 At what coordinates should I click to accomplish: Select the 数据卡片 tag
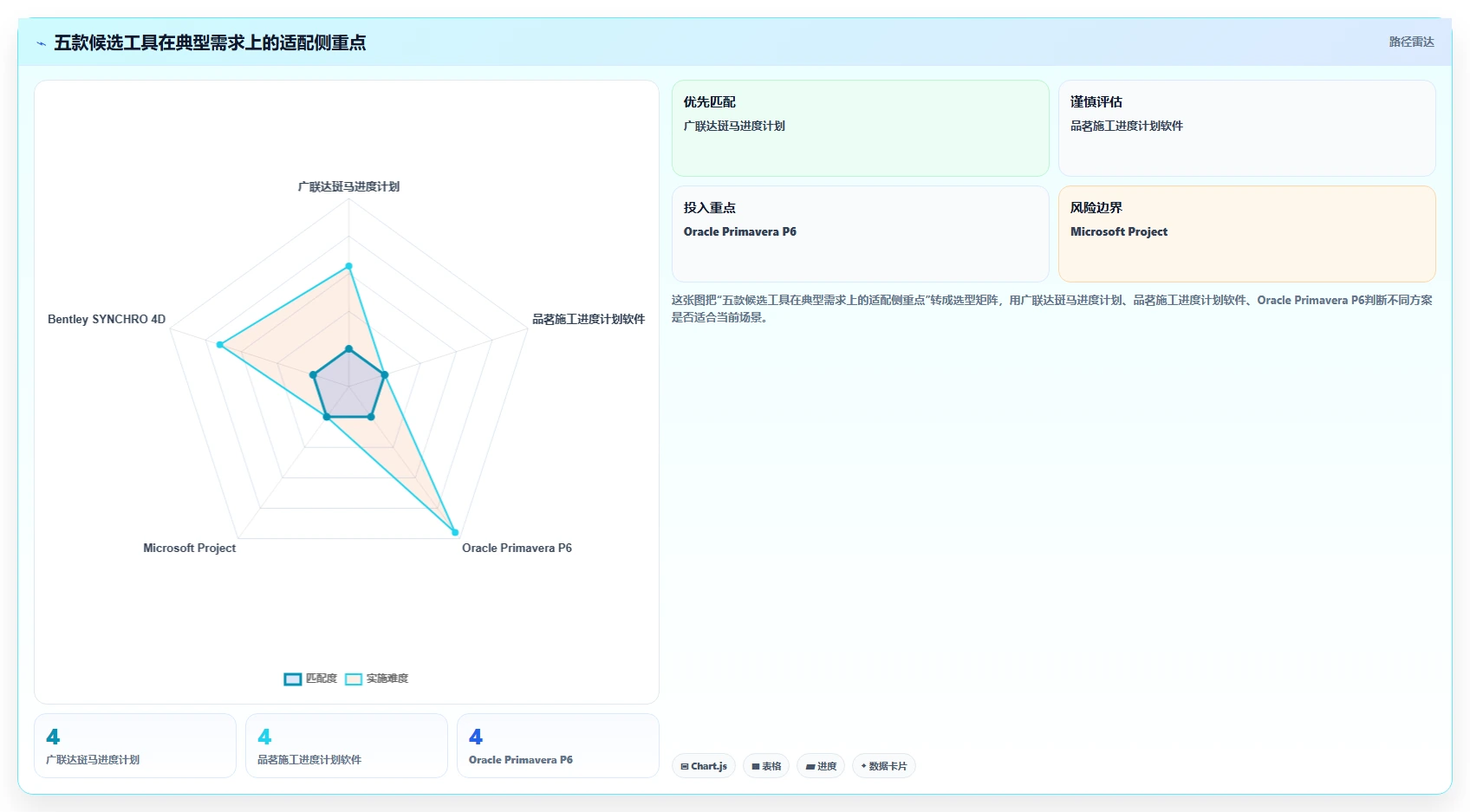tap(884, 766)
